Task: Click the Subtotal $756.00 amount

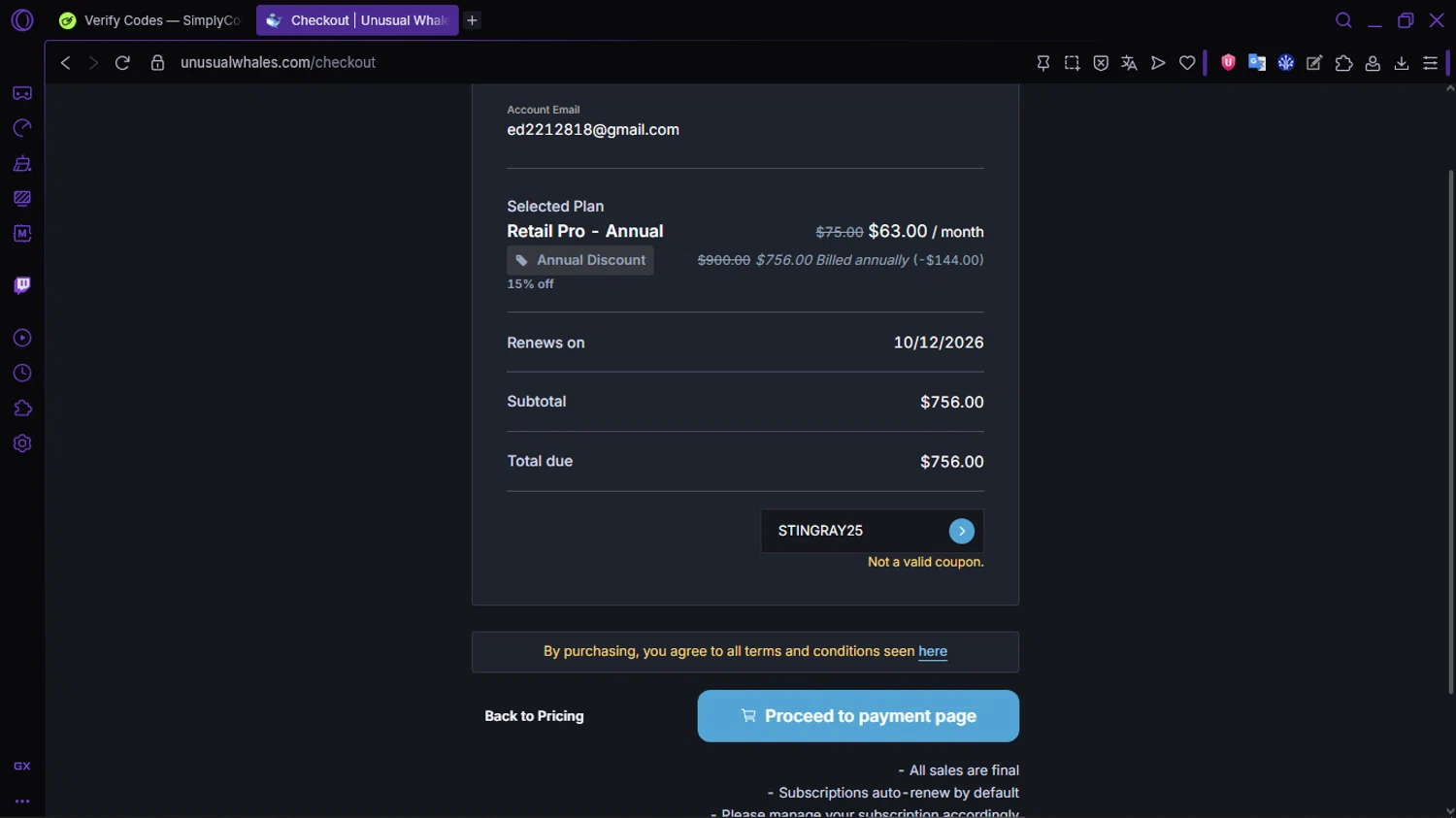Action: point(952,402)
